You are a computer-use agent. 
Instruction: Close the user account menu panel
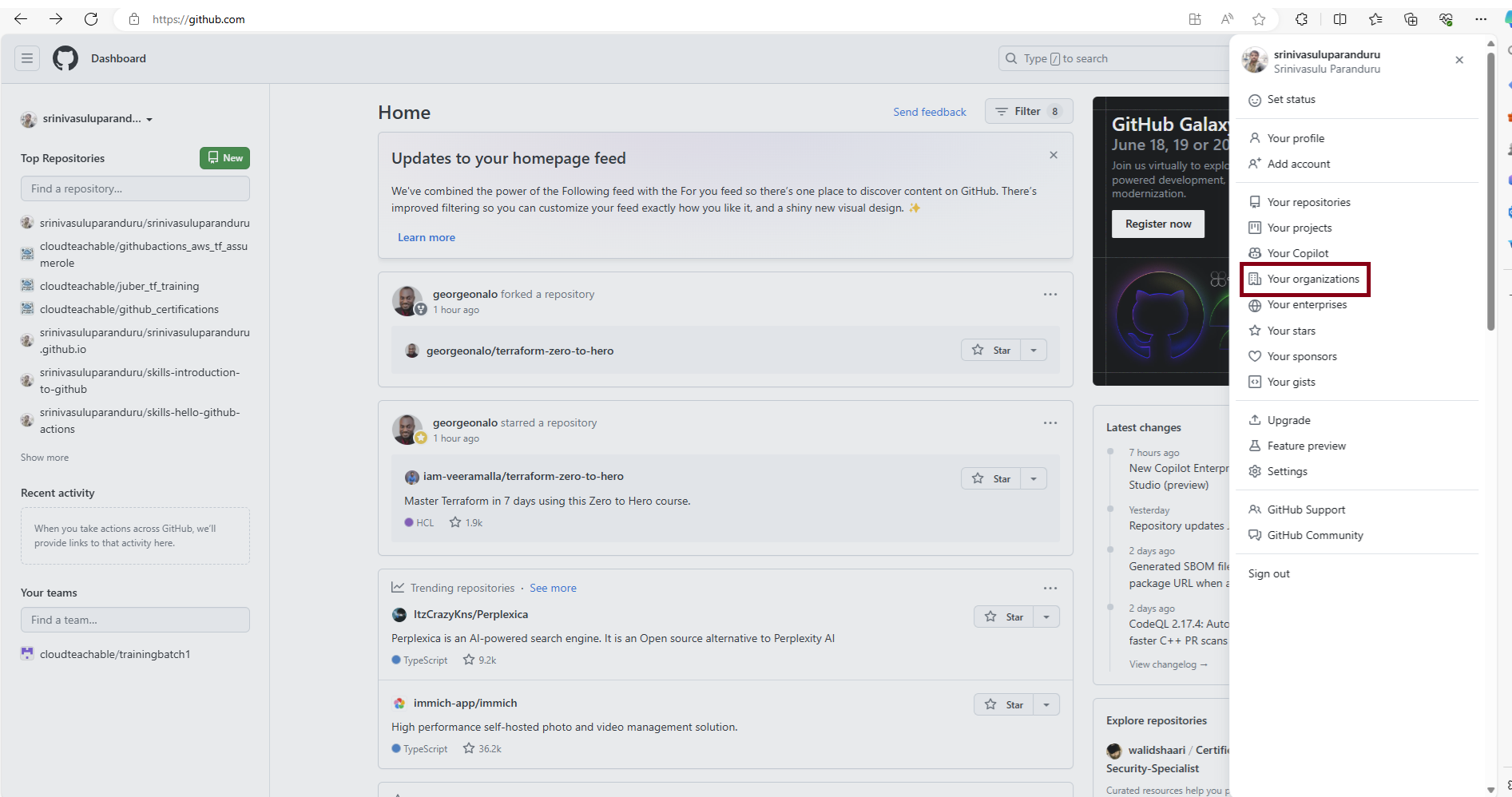[x=1459, y=60]
